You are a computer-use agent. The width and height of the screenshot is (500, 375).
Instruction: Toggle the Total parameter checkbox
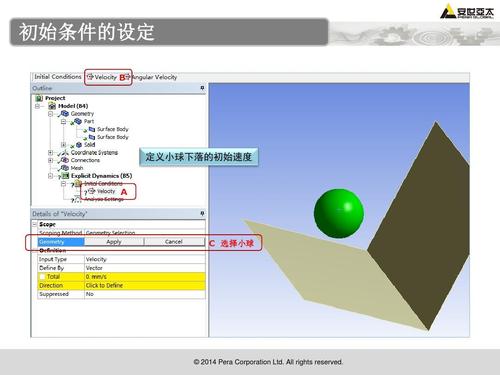click(43, 277)
